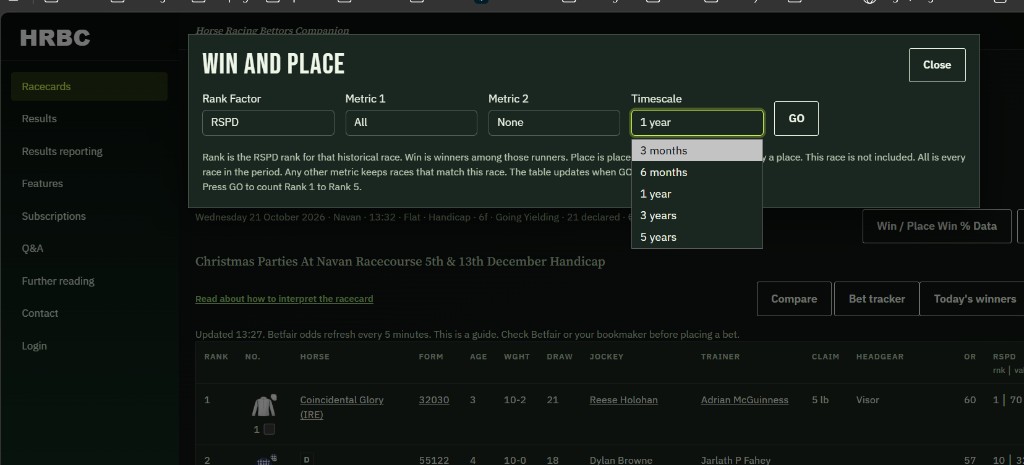
Task: Select the 3 months timescale option
Action: (697, 150)
